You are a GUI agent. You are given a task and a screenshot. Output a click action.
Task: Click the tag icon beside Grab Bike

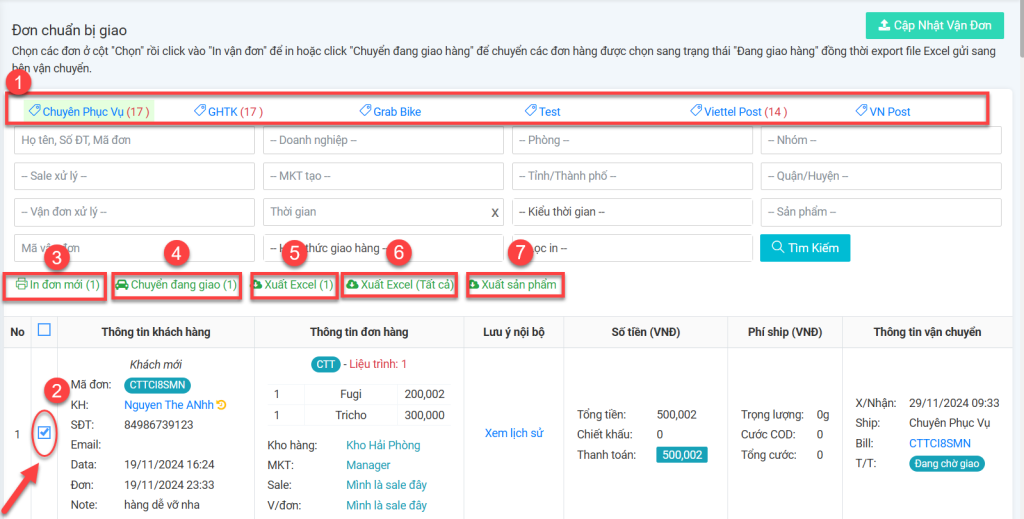pos(365,111)
